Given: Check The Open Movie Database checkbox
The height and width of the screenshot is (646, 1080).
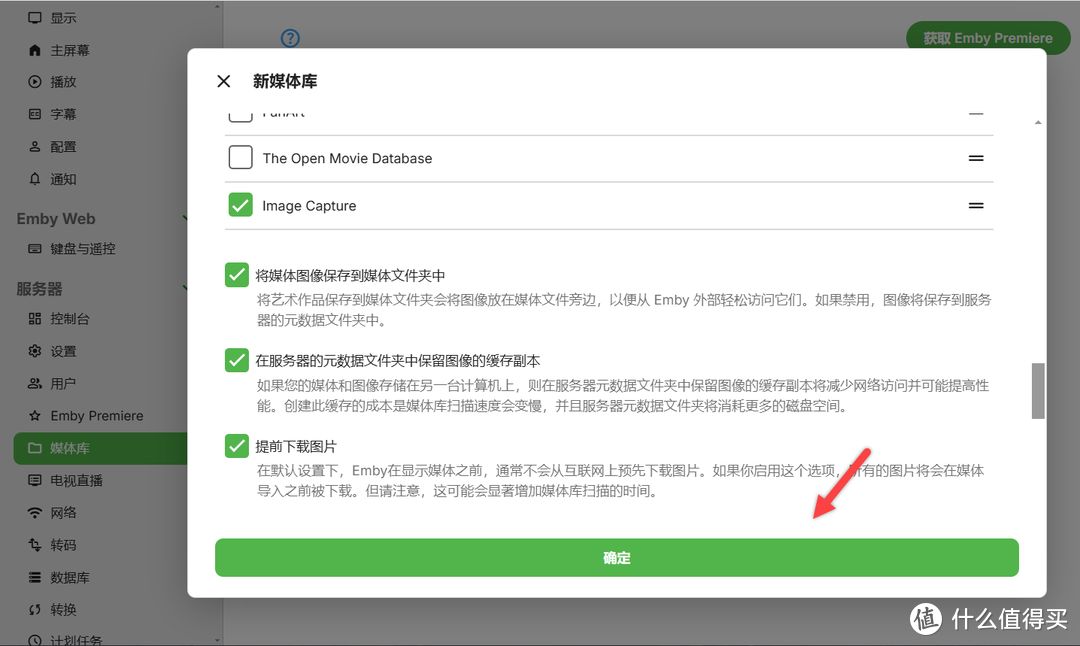Looking at the screenshot, I should (x=240, y=158).
